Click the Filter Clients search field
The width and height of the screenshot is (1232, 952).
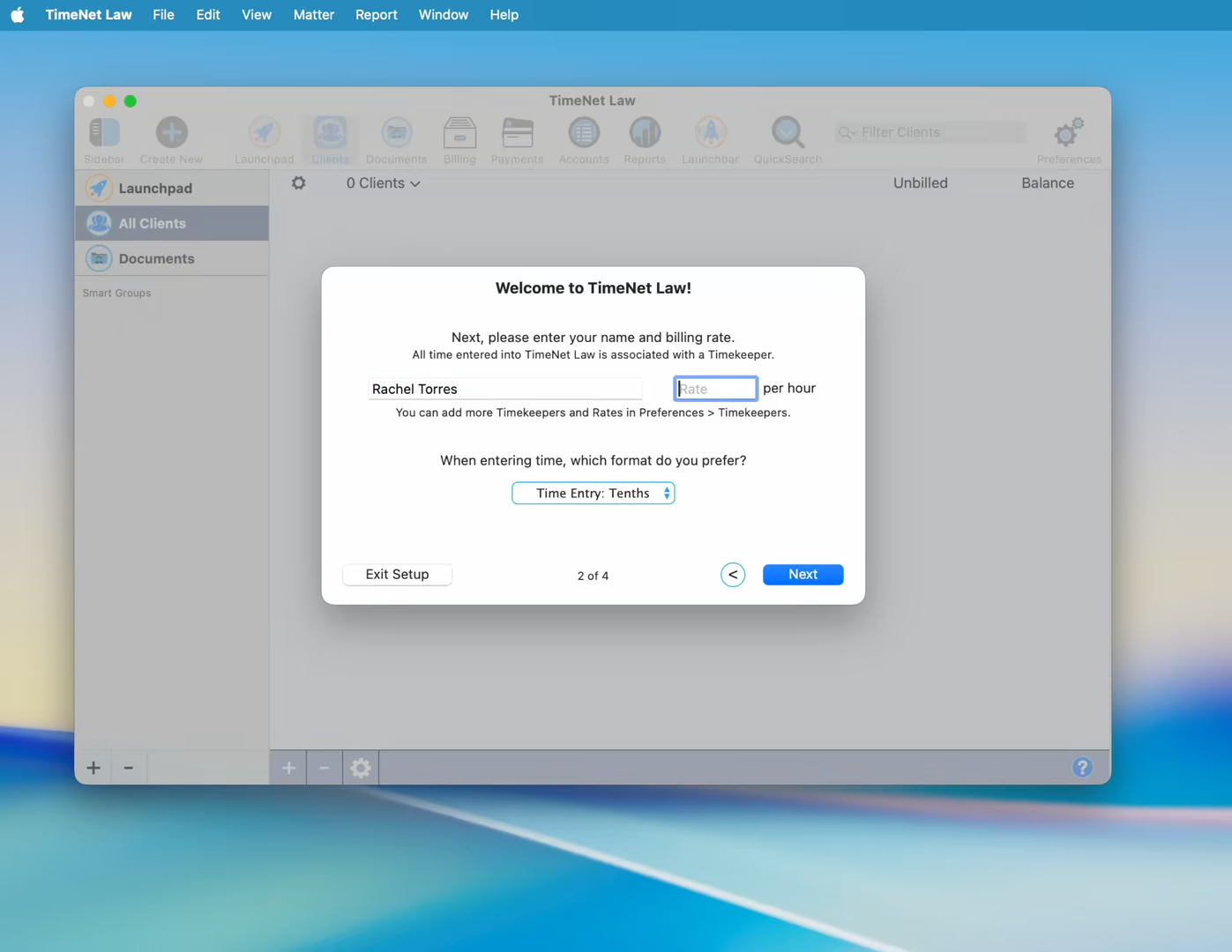930,132
